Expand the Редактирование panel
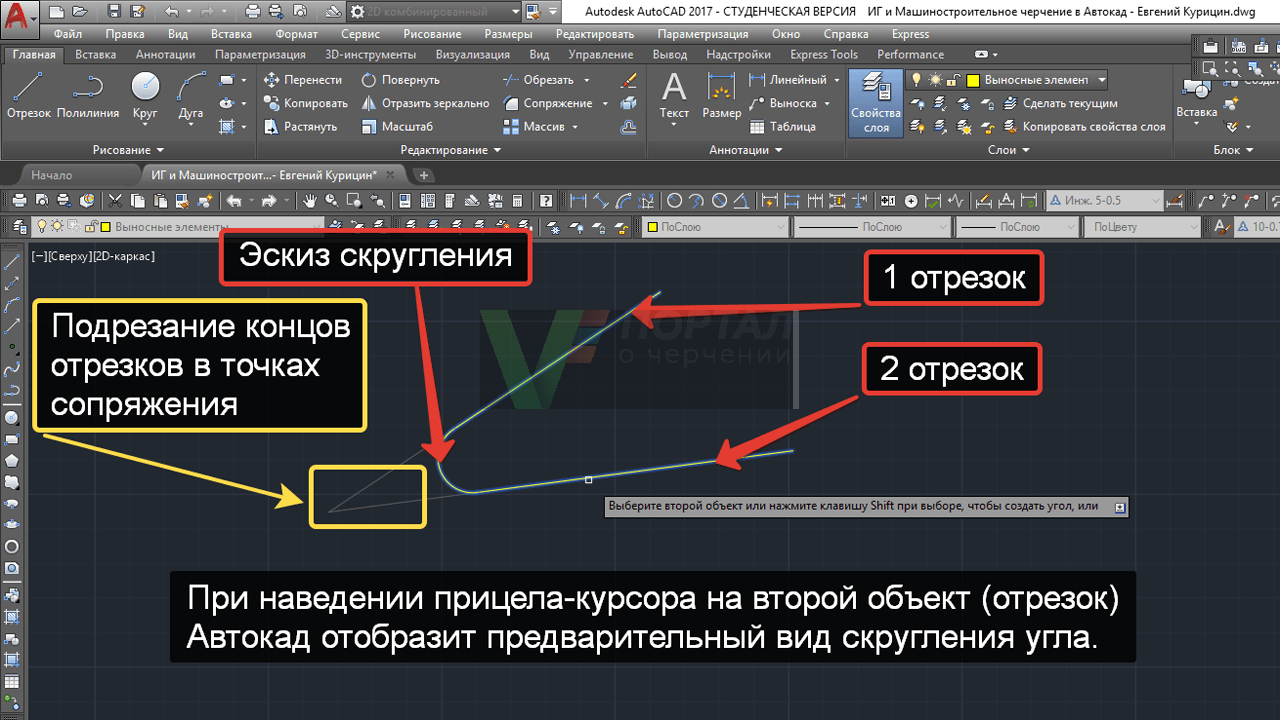The height and width of the screenshot is (720, 1280). click(451, 150)
